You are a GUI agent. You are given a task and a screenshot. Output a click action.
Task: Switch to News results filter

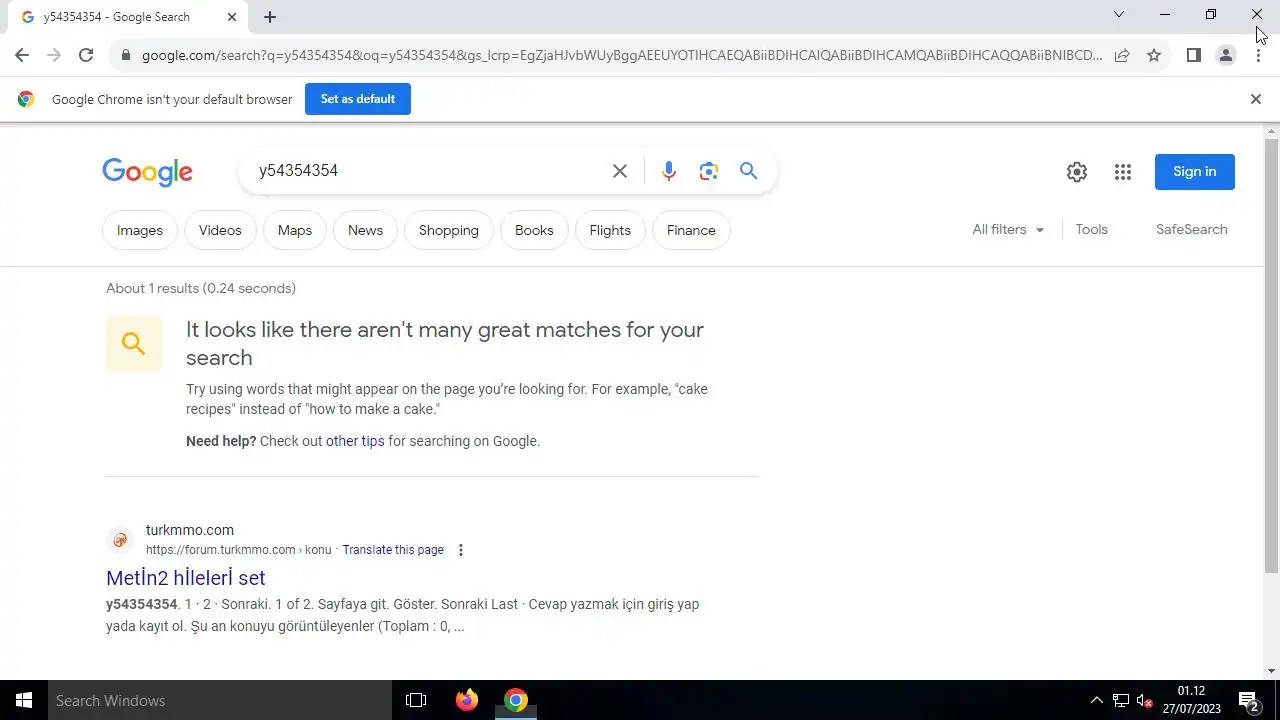pyautogui.click(x=365, y=230)
